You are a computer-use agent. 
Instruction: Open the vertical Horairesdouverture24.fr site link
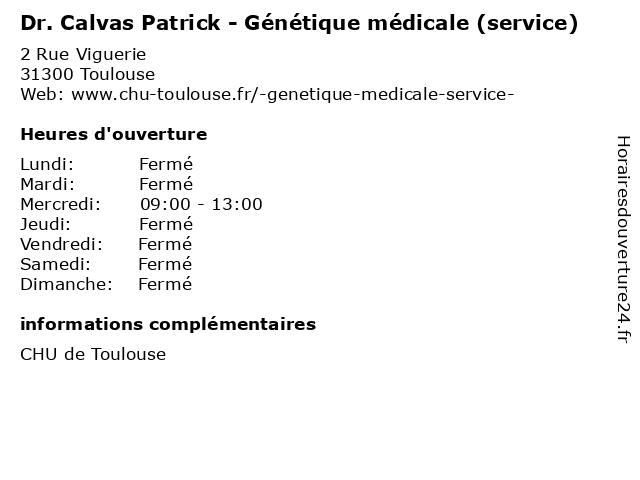coord(621,240)
